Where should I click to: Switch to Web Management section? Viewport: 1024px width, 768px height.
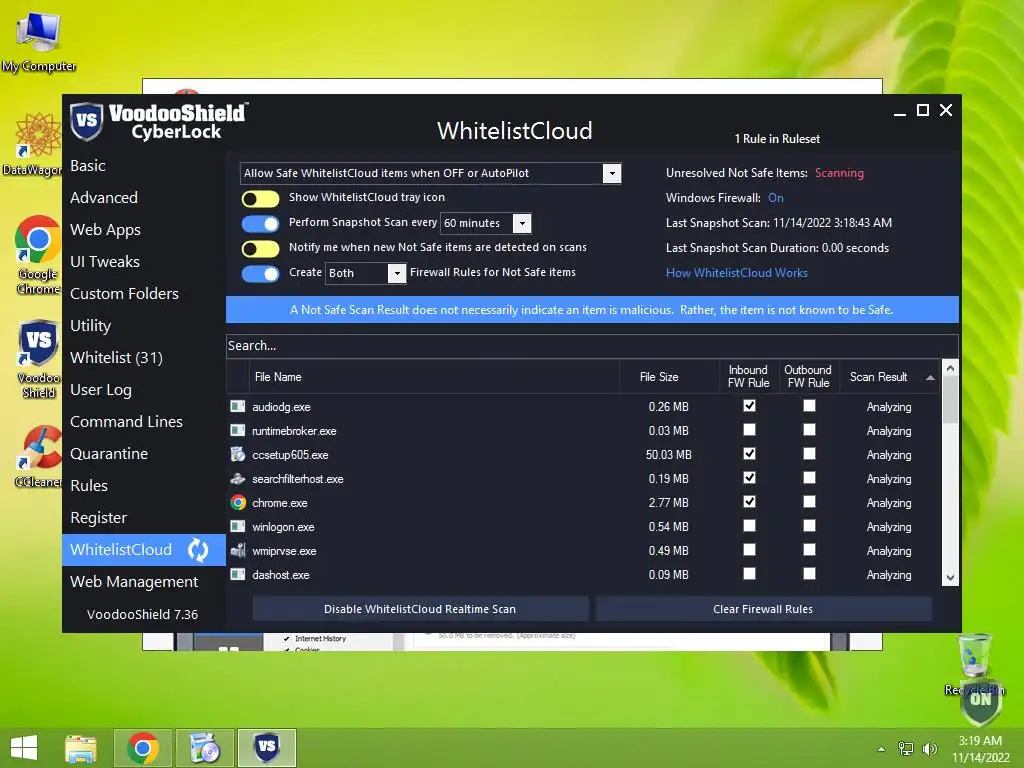click(x=134, y=582)
